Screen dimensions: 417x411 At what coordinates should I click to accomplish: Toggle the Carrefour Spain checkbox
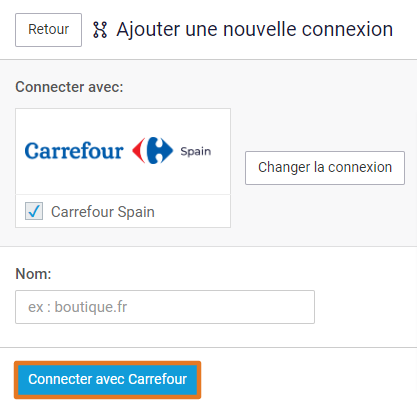tap(34, 211)
